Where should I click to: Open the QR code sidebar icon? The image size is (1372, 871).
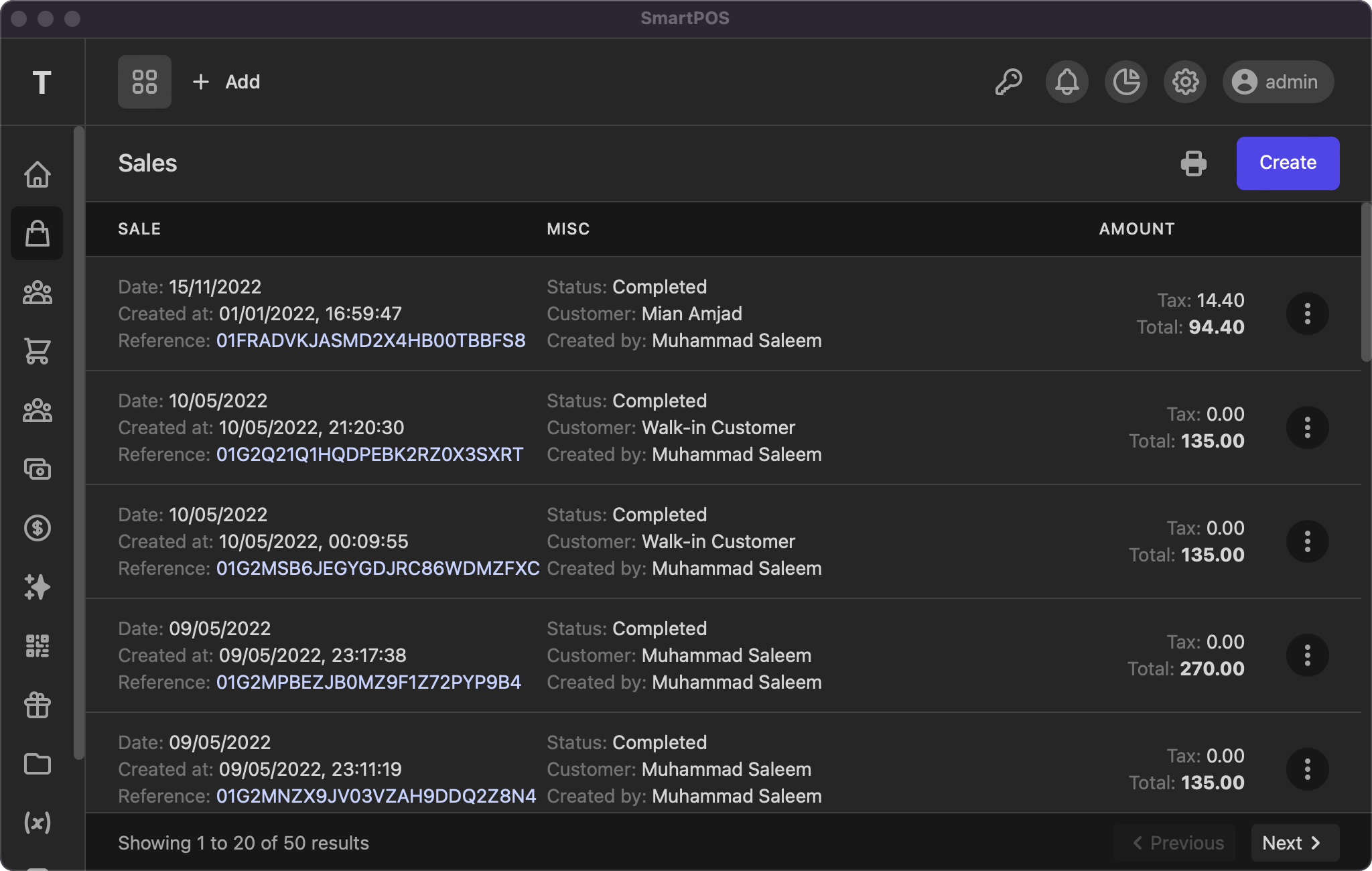point(38,646)
